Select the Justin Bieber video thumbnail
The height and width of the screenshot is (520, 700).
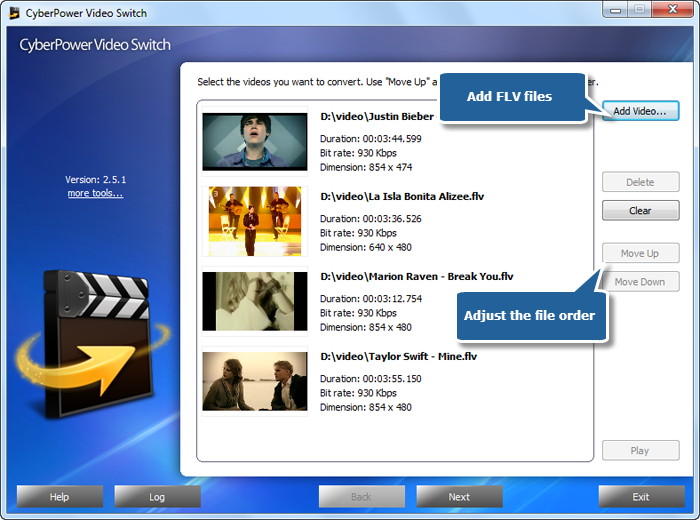point(255,141)
